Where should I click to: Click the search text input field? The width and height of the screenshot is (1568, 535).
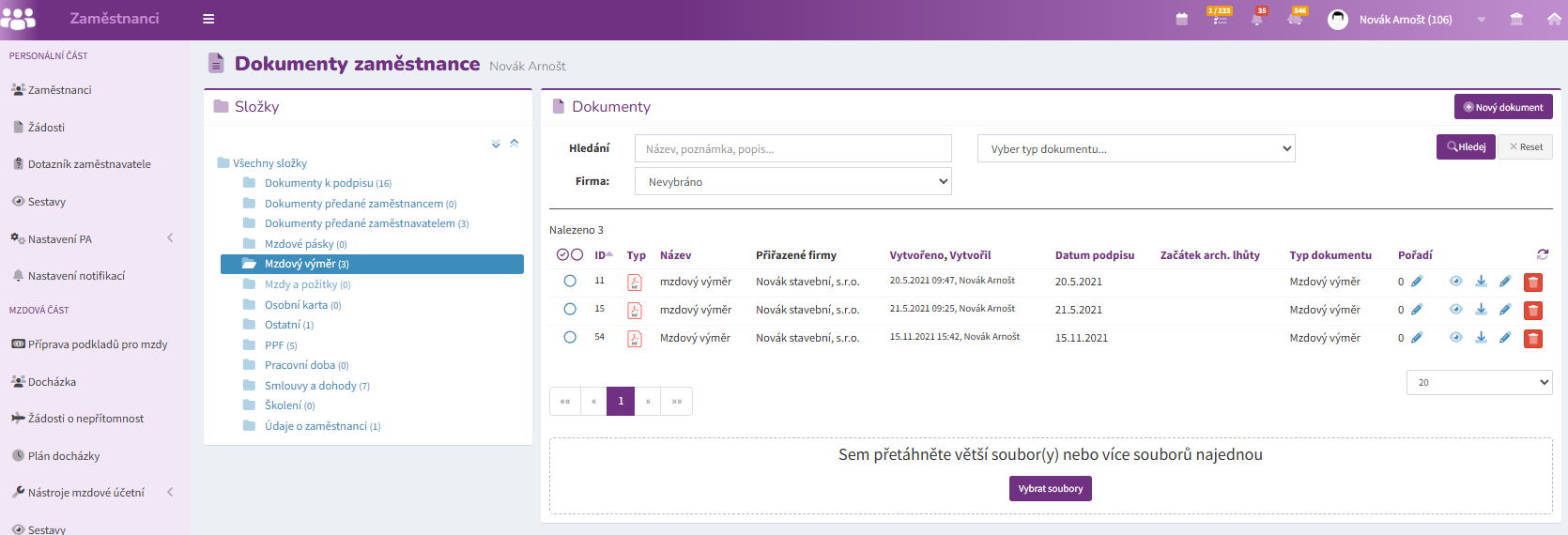pyautogui.click(x=793, y=148)
